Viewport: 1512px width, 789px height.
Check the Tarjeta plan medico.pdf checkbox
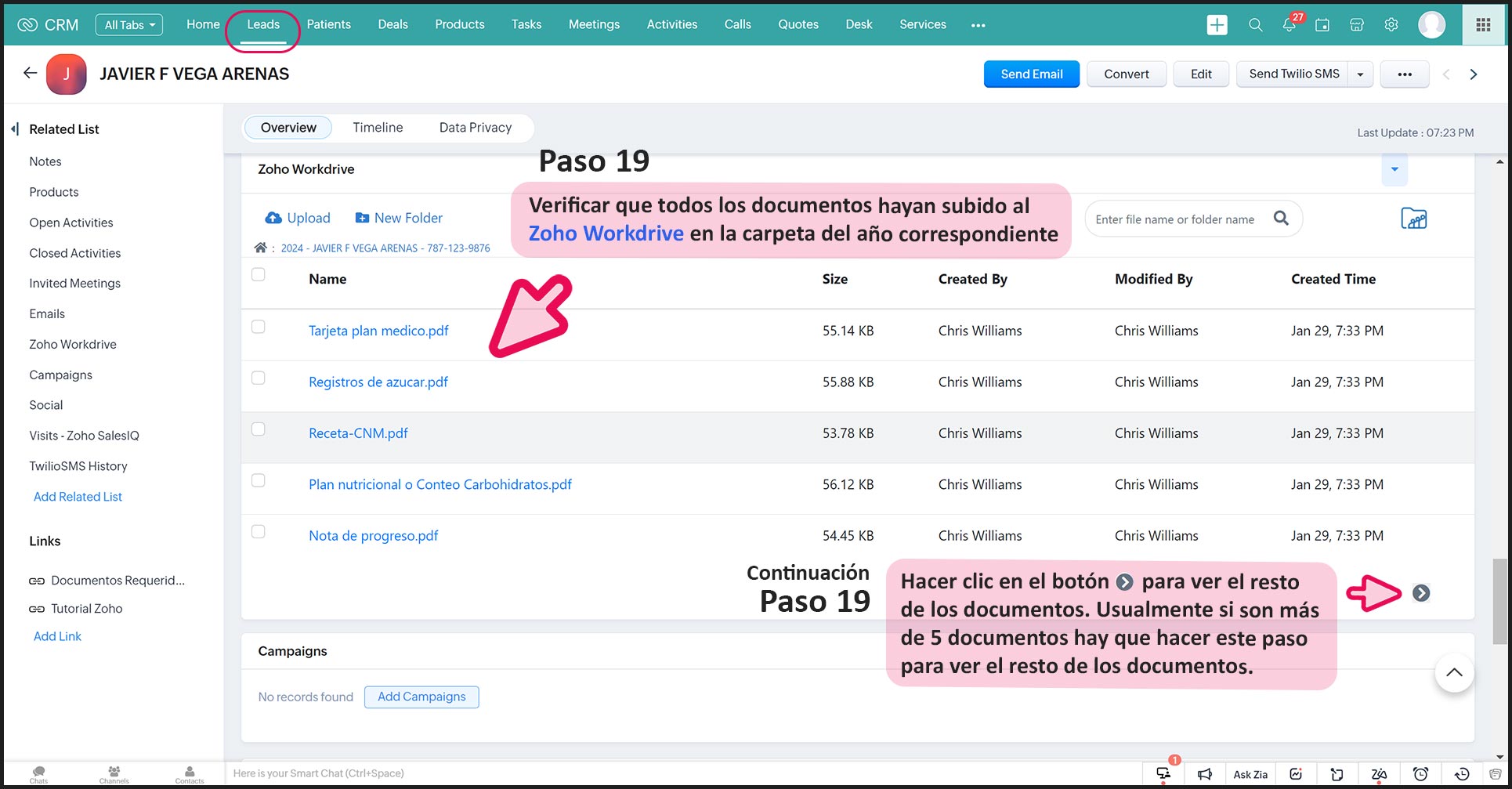coord(259,327)
